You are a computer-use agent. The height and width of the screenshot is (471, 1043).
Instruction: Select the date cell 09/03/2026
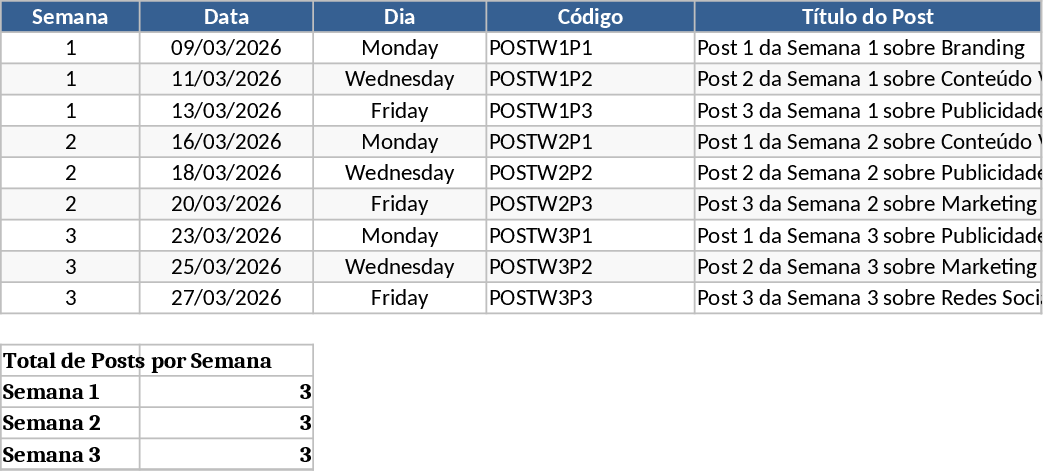click(x=226, y=48)
